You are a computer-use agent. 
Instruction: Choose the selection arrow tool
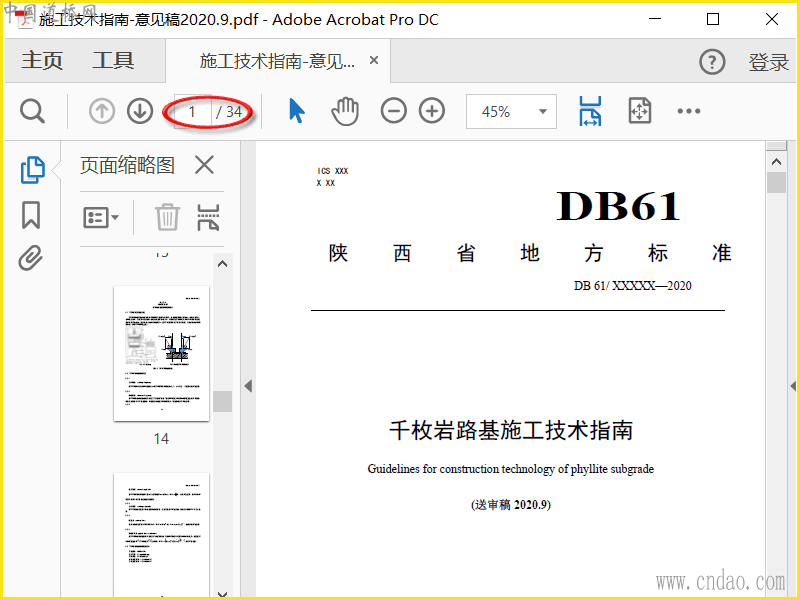296,111
